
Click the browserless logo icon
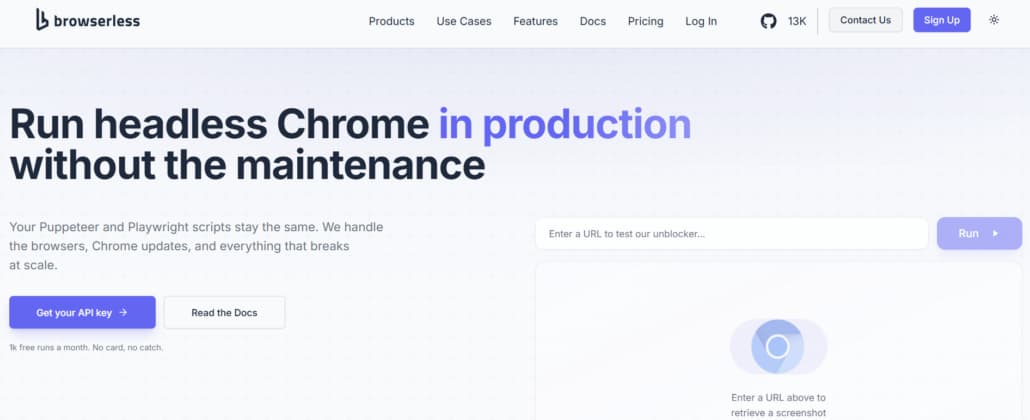pyautogui.click(x=42, y=20)
